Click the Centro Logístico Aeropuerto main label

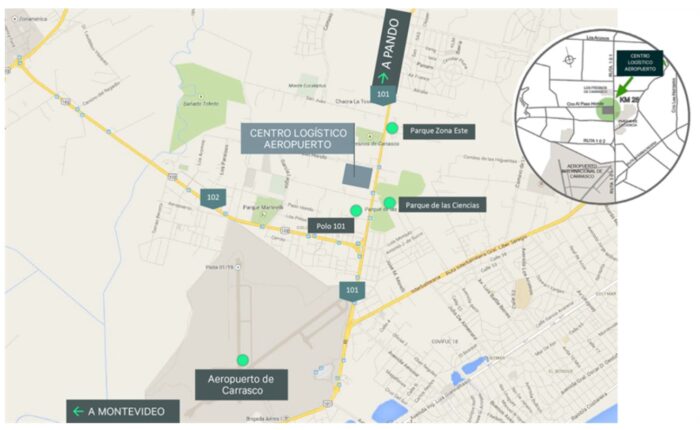(x=298, y=139)
